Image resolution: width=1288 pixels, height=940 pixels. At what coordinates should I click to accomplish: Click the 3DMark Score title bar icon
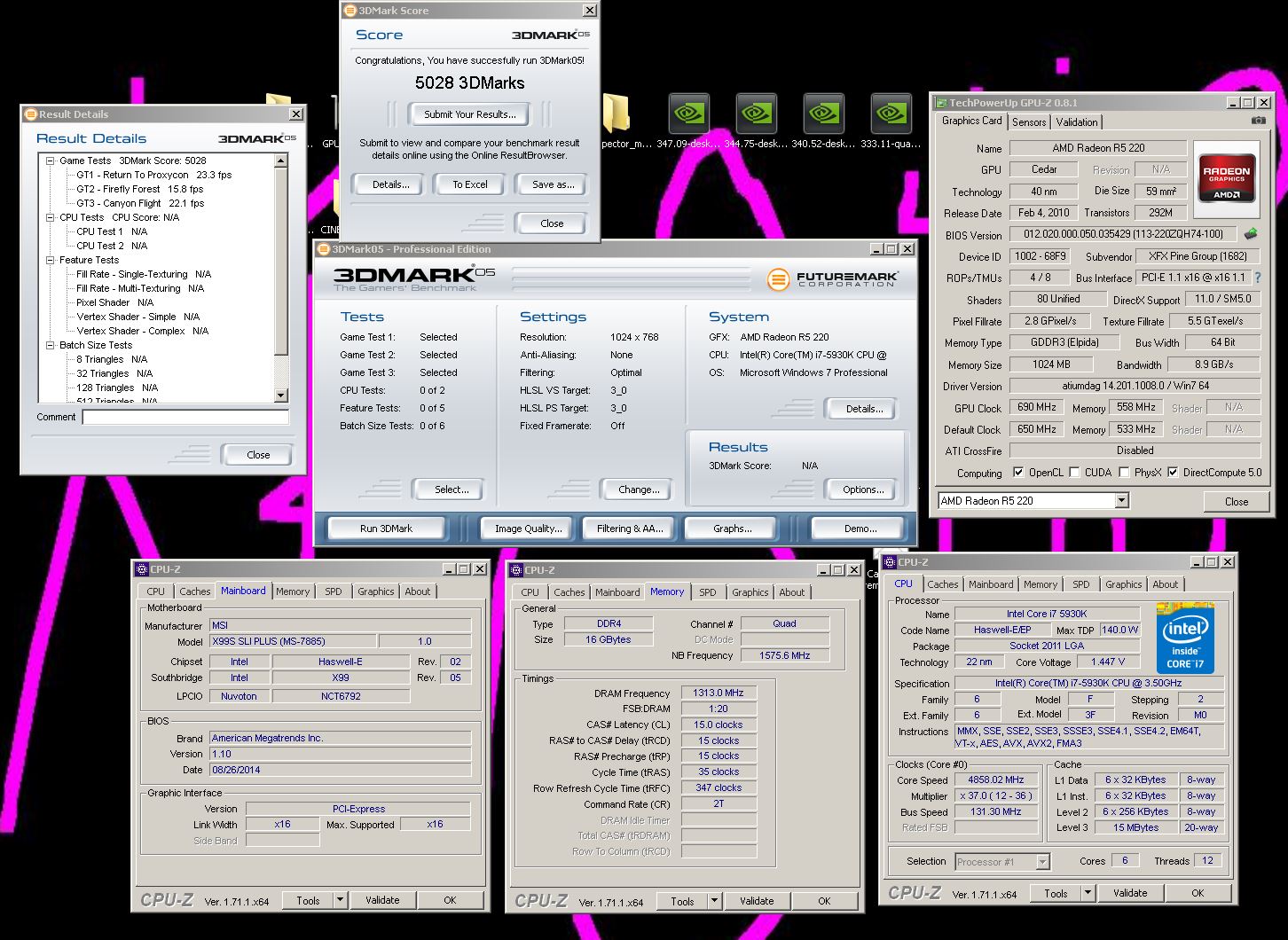[349, 11]
